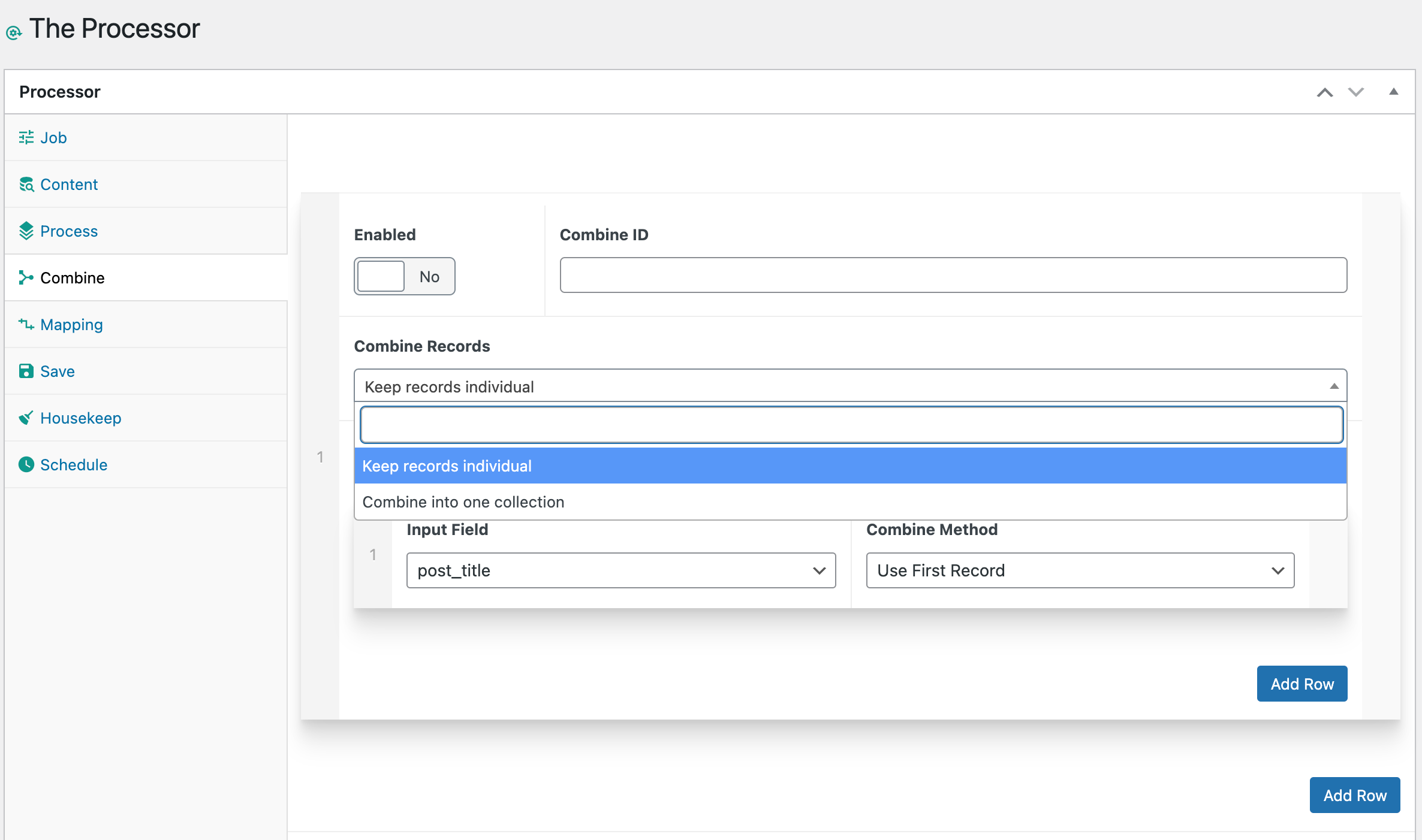1422x840 pixels.
Task: Collapse the Combine Records select box
Action: pyautogui.click(x=849, y=386)
